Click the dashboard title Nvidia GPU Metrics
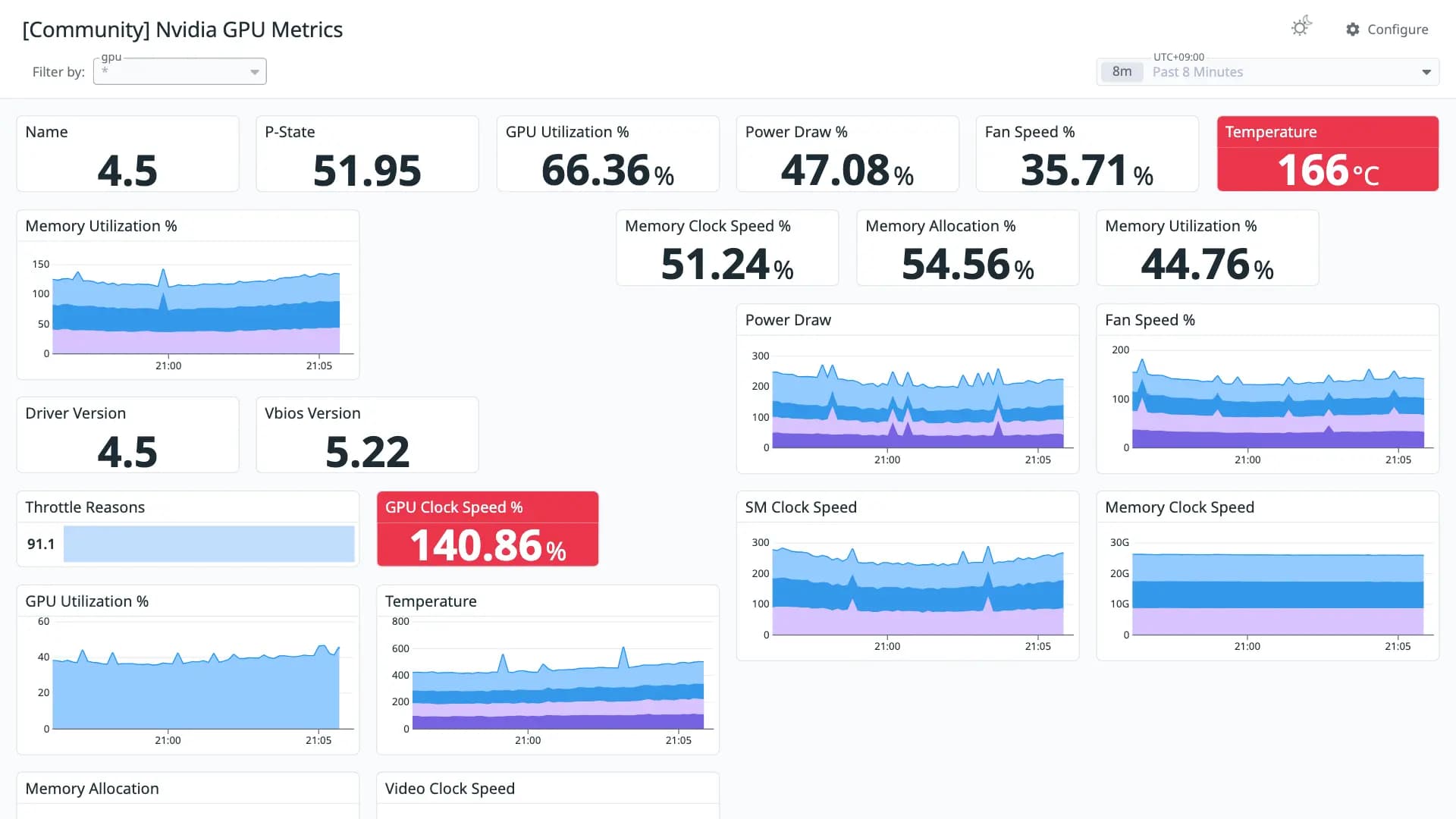Screen dimensions: 1456x819 tap(183, 30)
